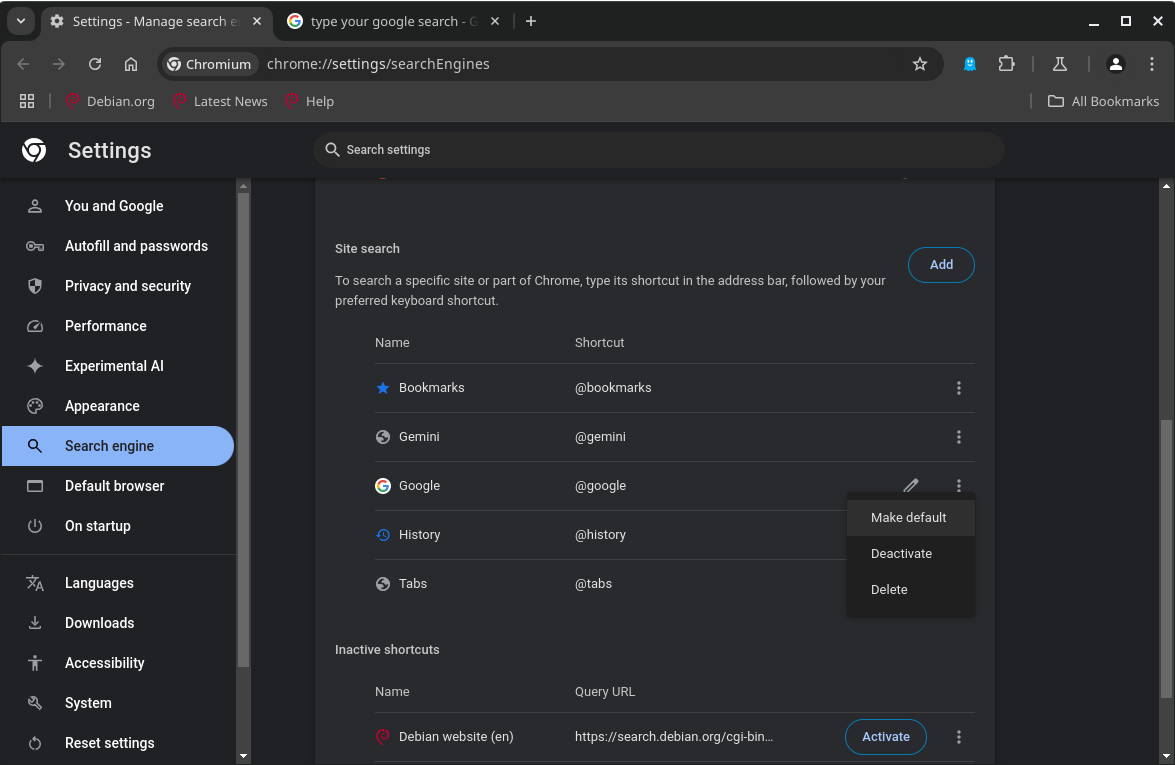Open more actions for Debian website
Screen dimensions: 1175x765
tap(958, 737)
